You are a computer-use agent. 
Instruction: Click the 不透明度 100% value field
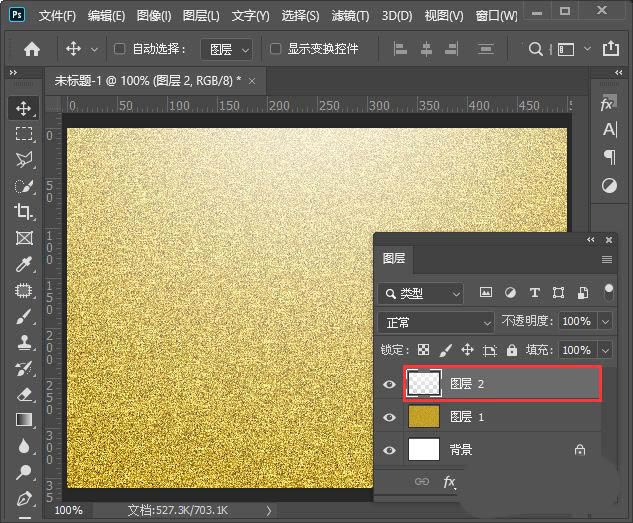(576, 322)
